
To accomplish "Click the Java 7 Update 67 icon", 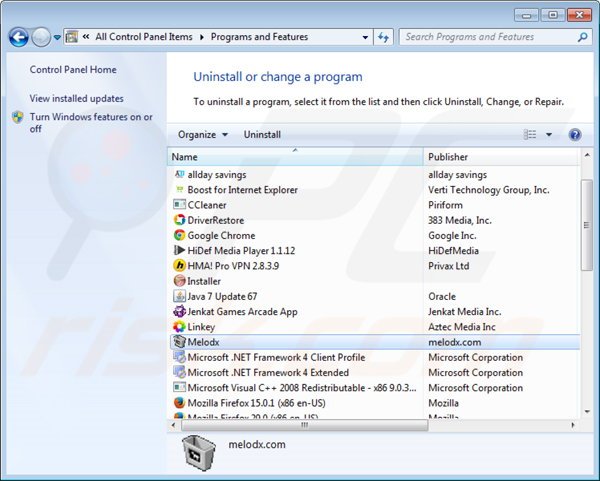I will (179, 296).
